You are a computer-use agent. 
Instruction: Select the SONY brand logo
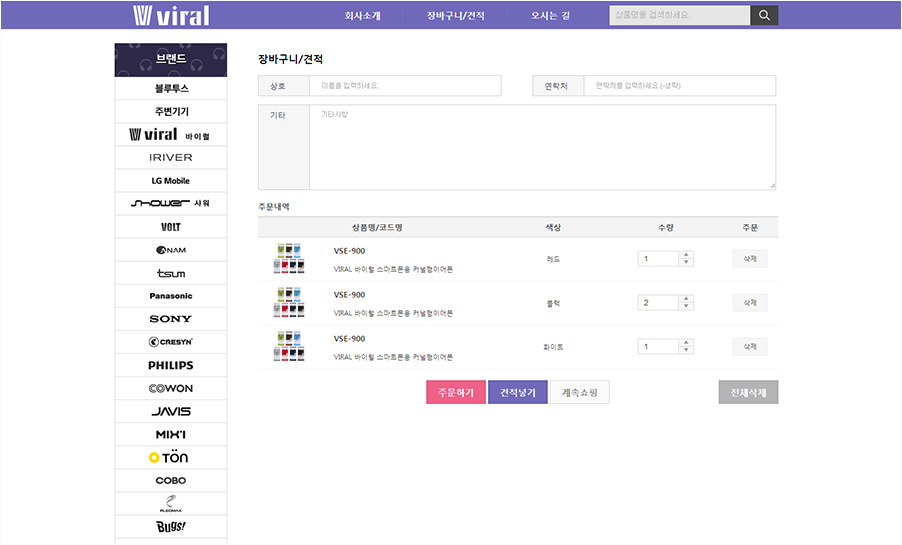(171, 319)
